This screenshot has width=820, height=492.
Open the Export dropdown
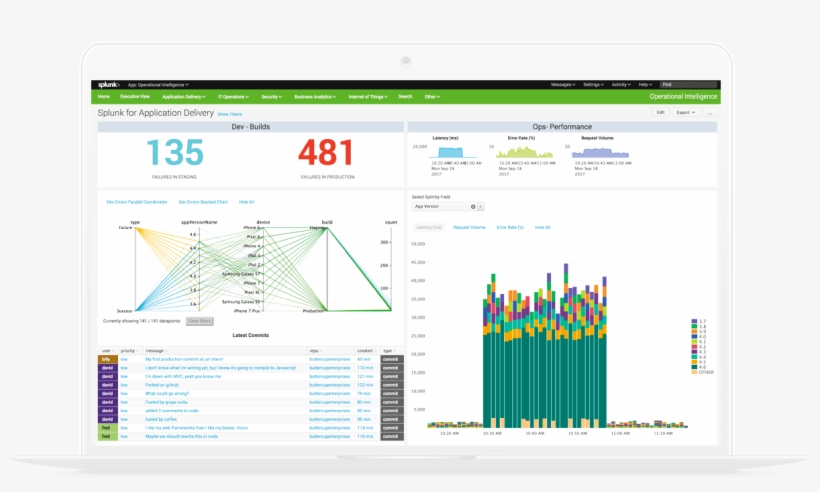(x=686, y=112)
